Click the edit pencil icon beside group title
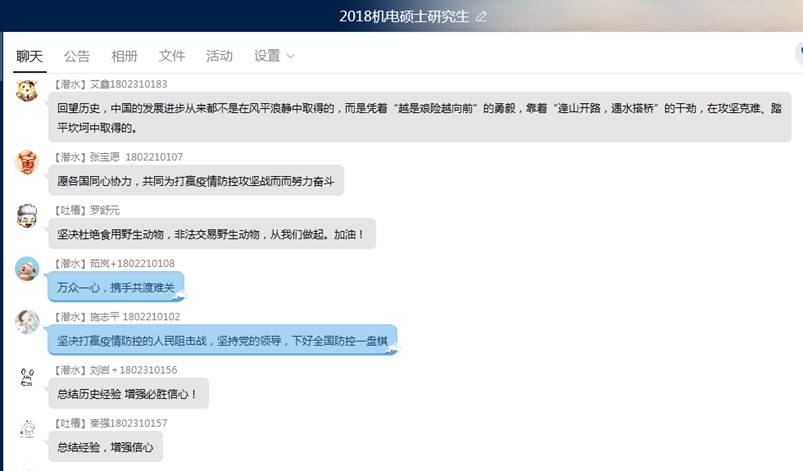803x471 pixels. [481, 16]
